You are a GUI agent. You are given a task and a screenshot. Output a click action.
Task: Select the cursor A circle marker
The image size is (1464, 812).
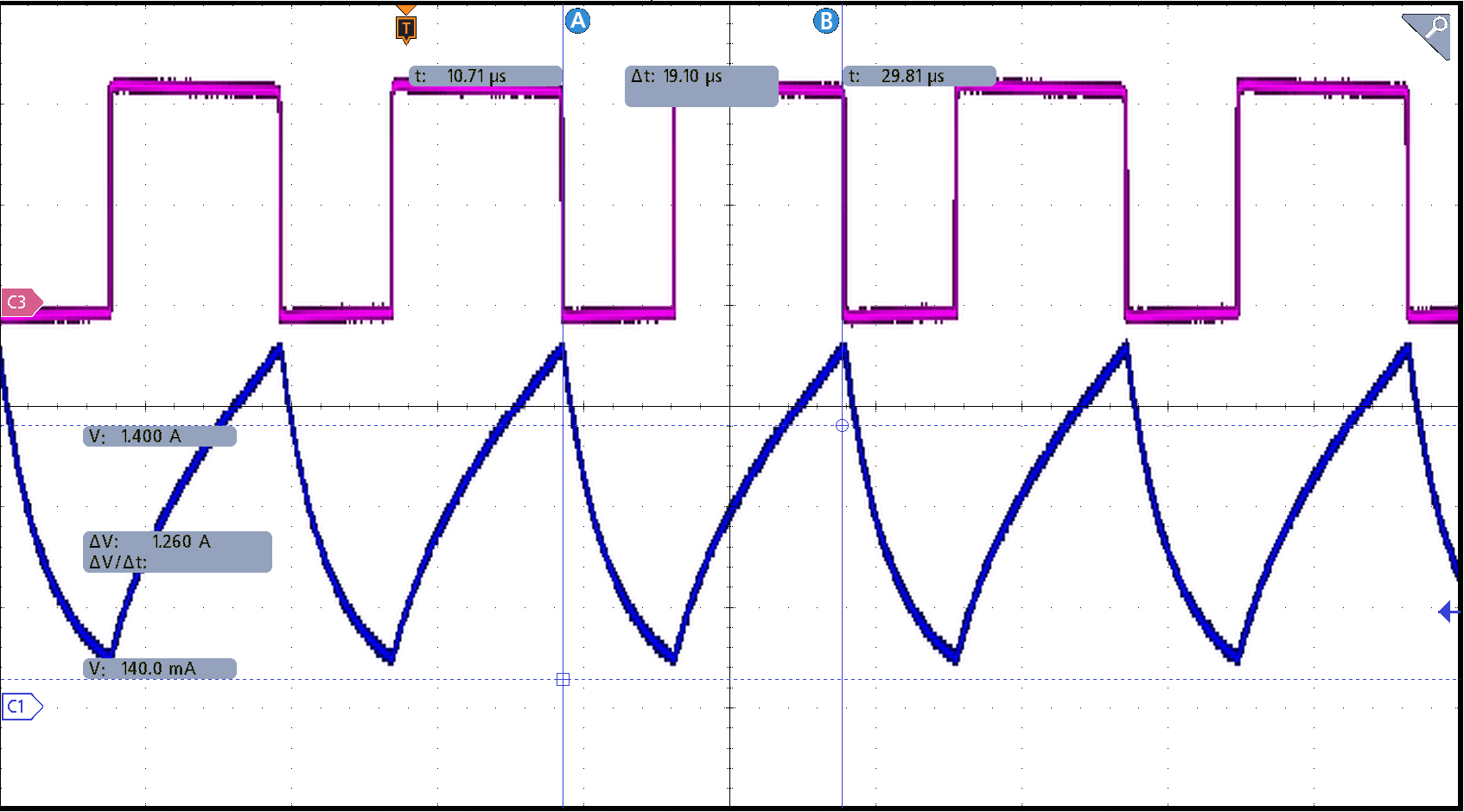pos(577,21)
